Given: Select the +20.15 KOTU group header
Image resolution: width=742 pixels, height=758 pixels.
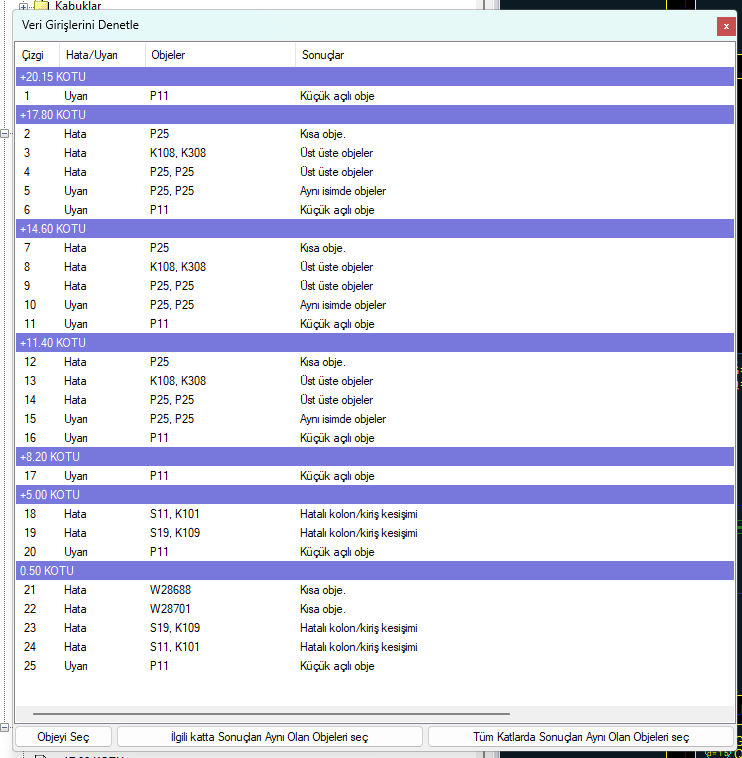Looking at the screenshot, I should pos(375,77).
